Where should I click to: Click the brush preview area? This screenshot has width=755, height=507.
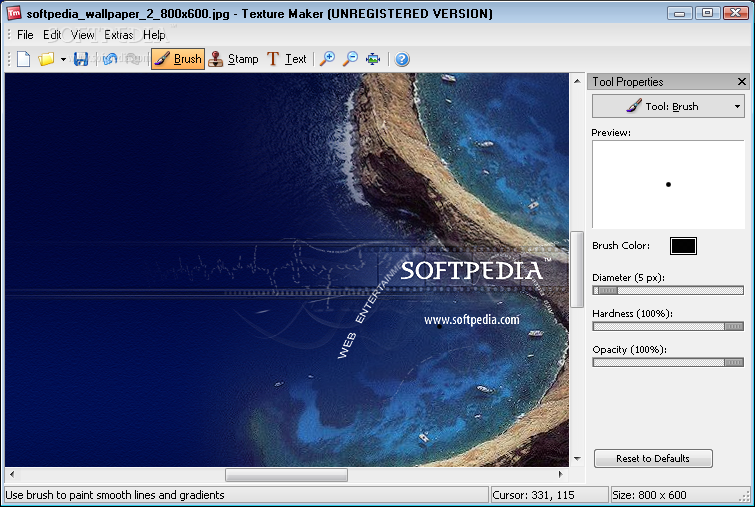(668, 184)
